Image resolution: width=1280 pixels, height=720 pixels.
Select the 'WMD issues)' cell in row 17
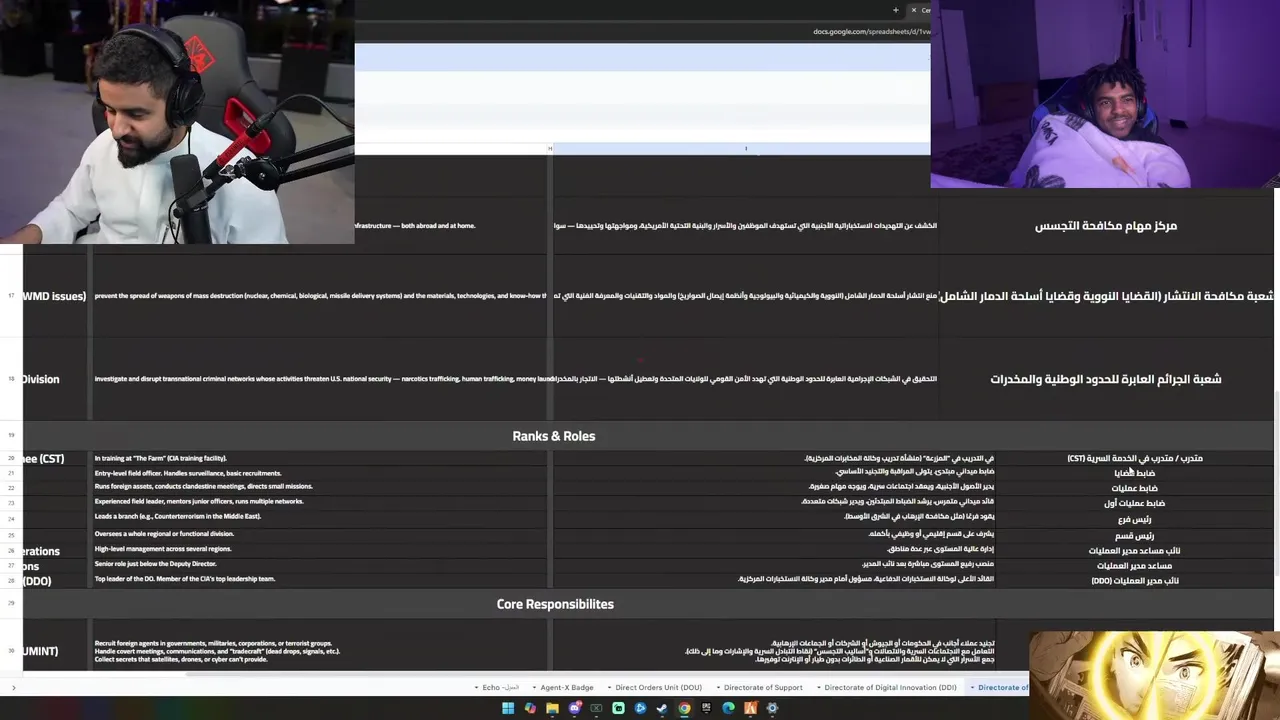55,296
